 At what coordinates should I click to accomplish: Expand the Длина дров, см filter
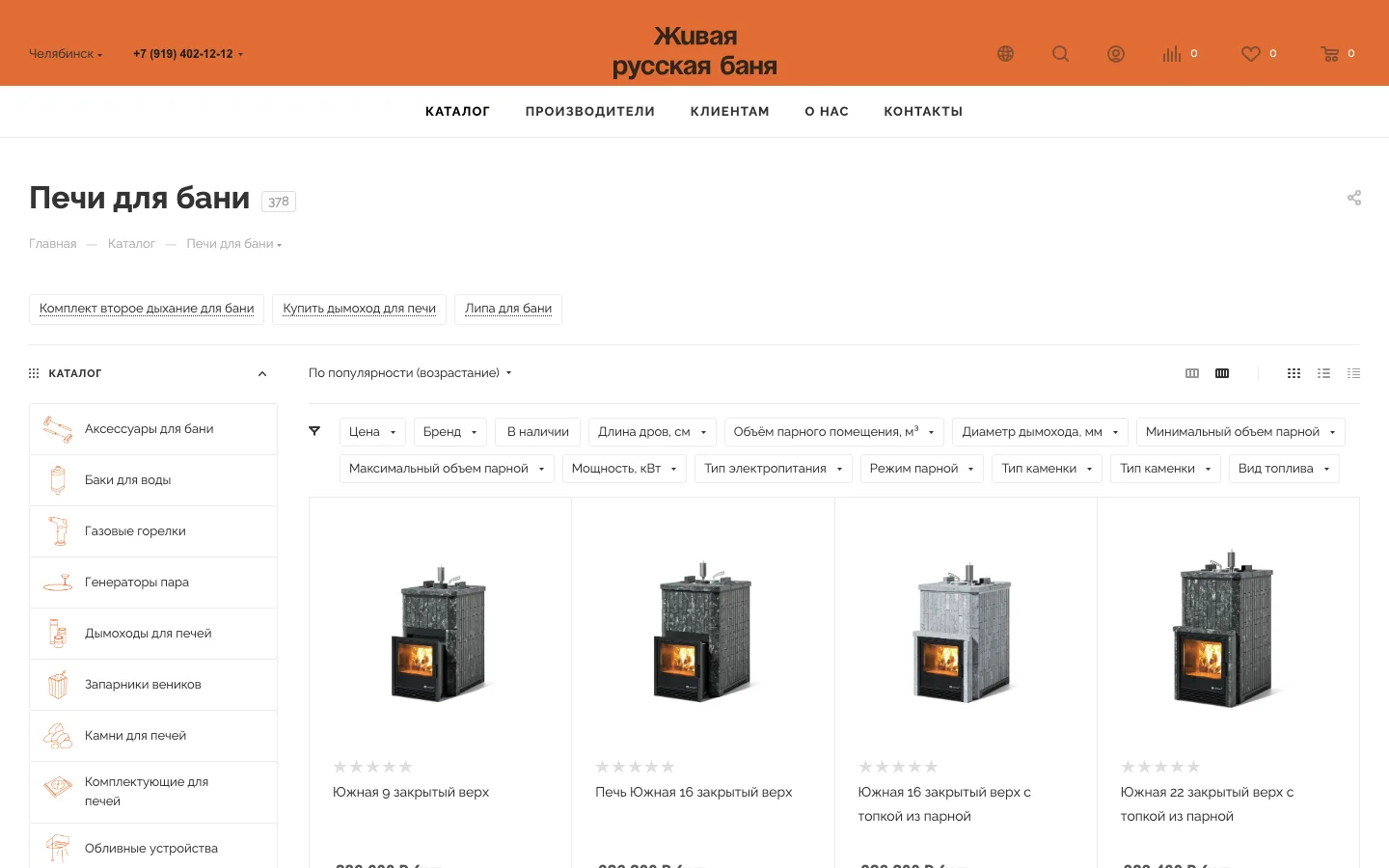point(652,432)
